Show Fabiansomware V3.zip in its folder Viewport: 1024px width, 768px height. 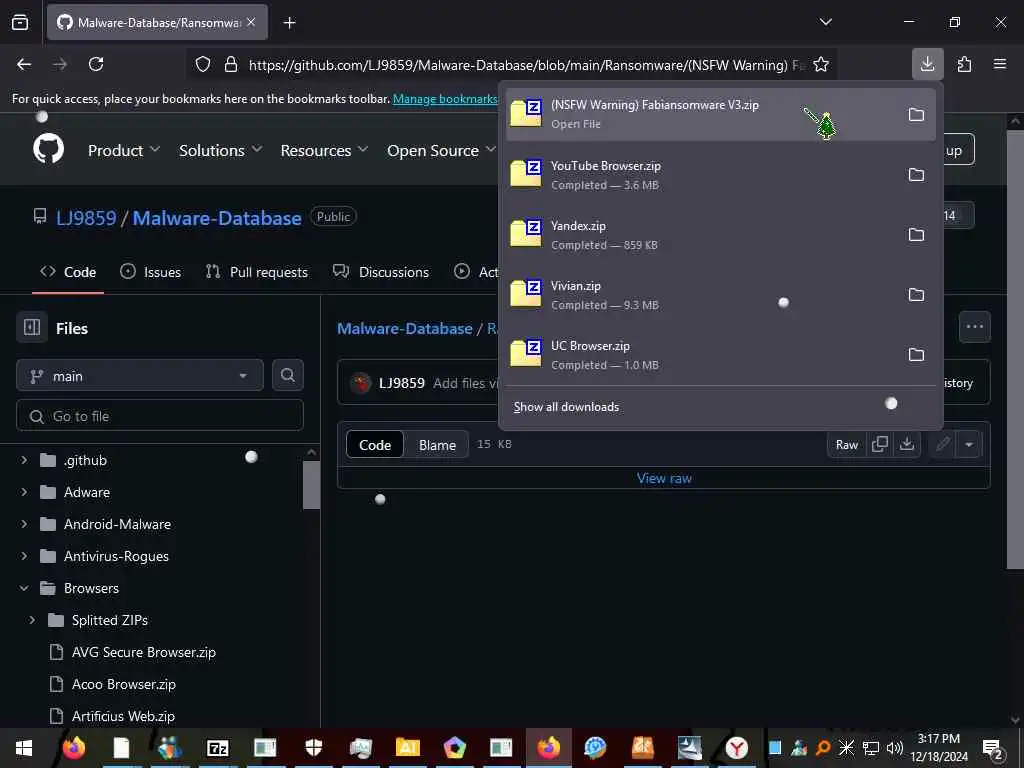click(x=916, y=115)
